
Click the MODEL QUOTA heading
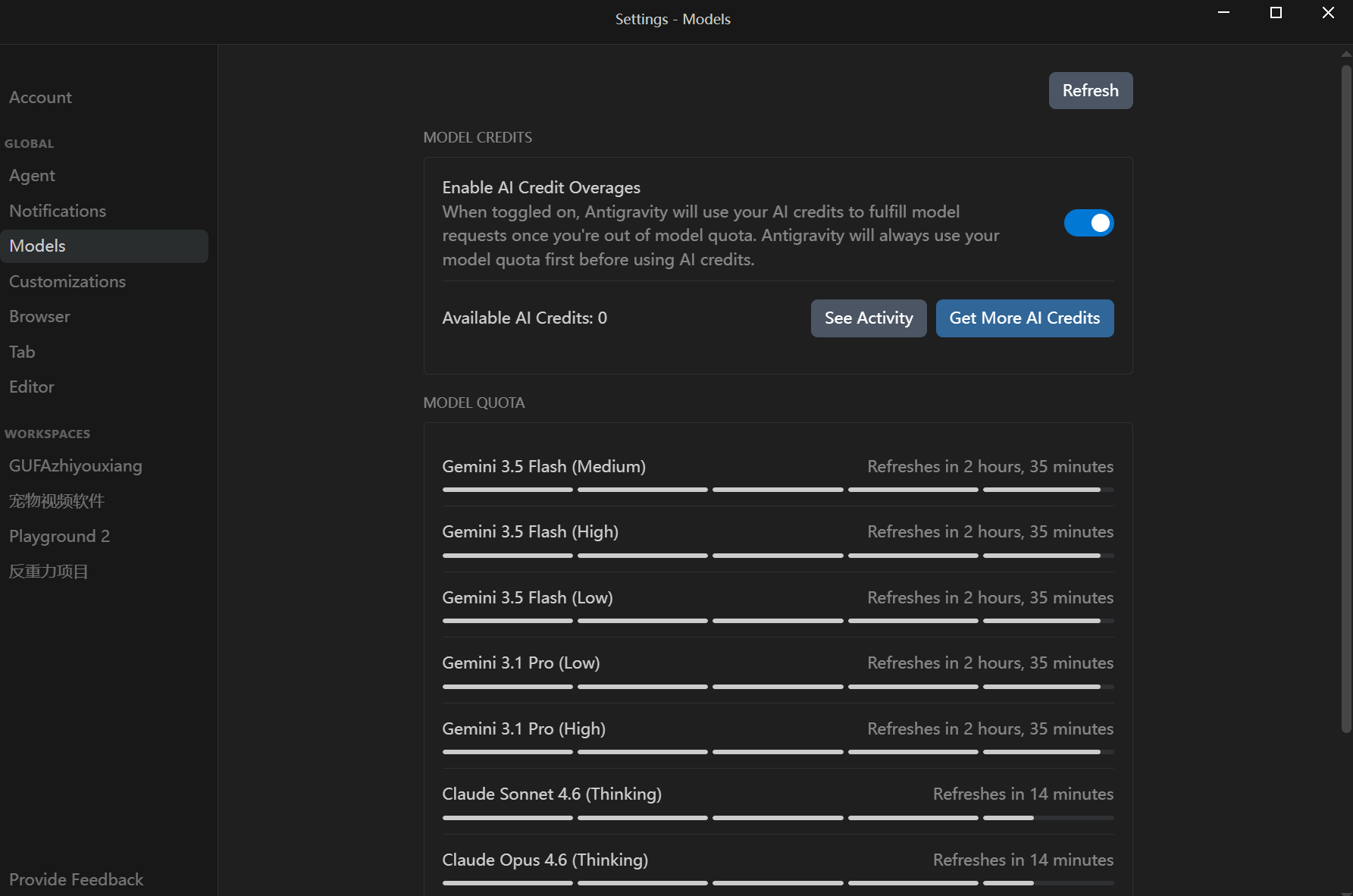tap(474, 403)
